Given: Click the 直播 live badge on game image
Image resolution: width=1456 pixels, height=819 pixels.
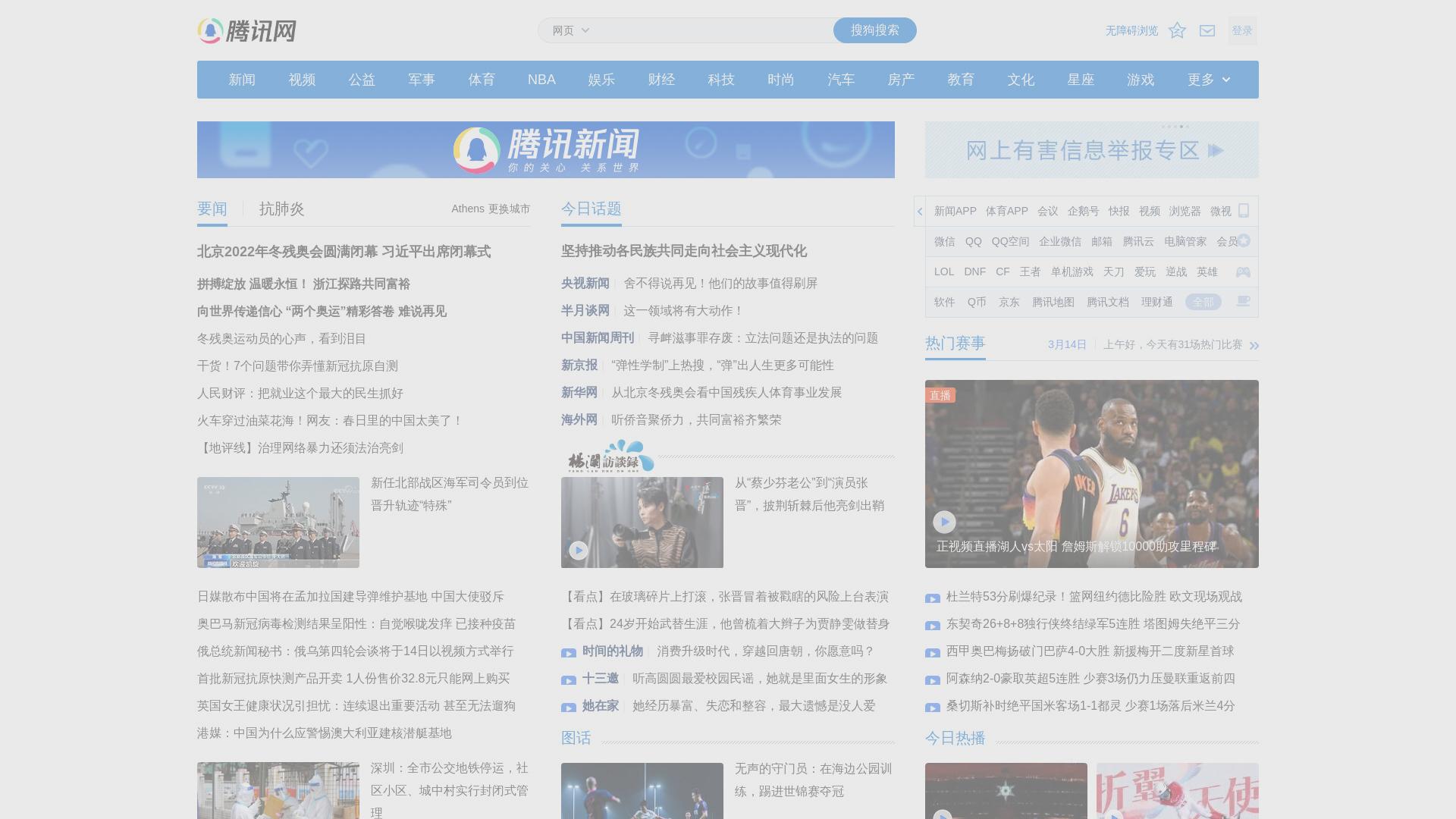Looking at the screenshot, I should (940, 395).
